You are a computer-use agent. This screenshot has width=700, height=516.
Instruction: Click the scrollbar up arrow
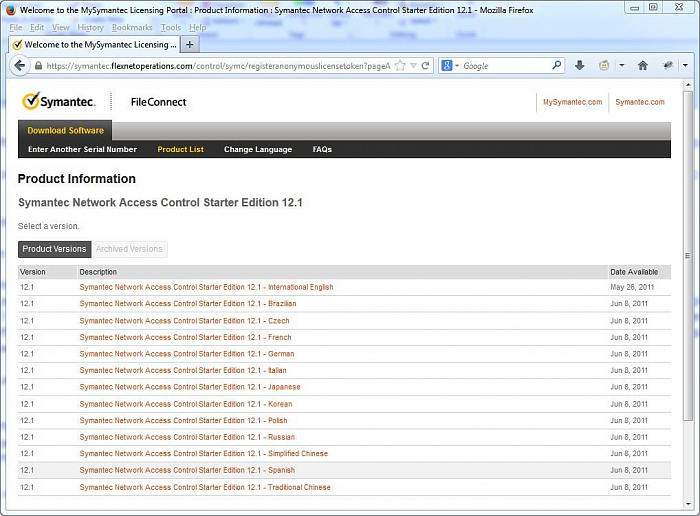point(688,84)
